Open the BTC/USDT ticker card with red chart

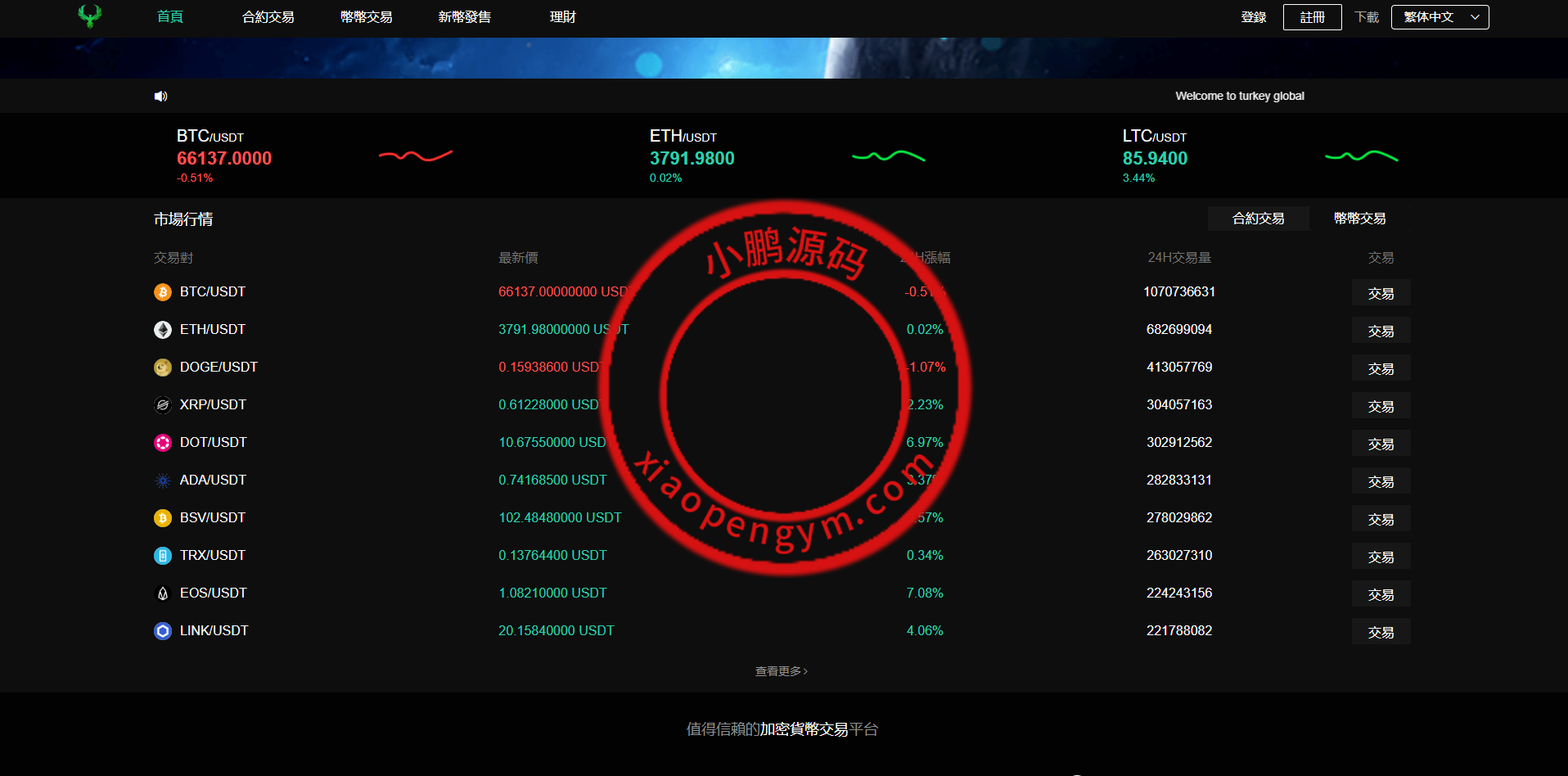315,156
